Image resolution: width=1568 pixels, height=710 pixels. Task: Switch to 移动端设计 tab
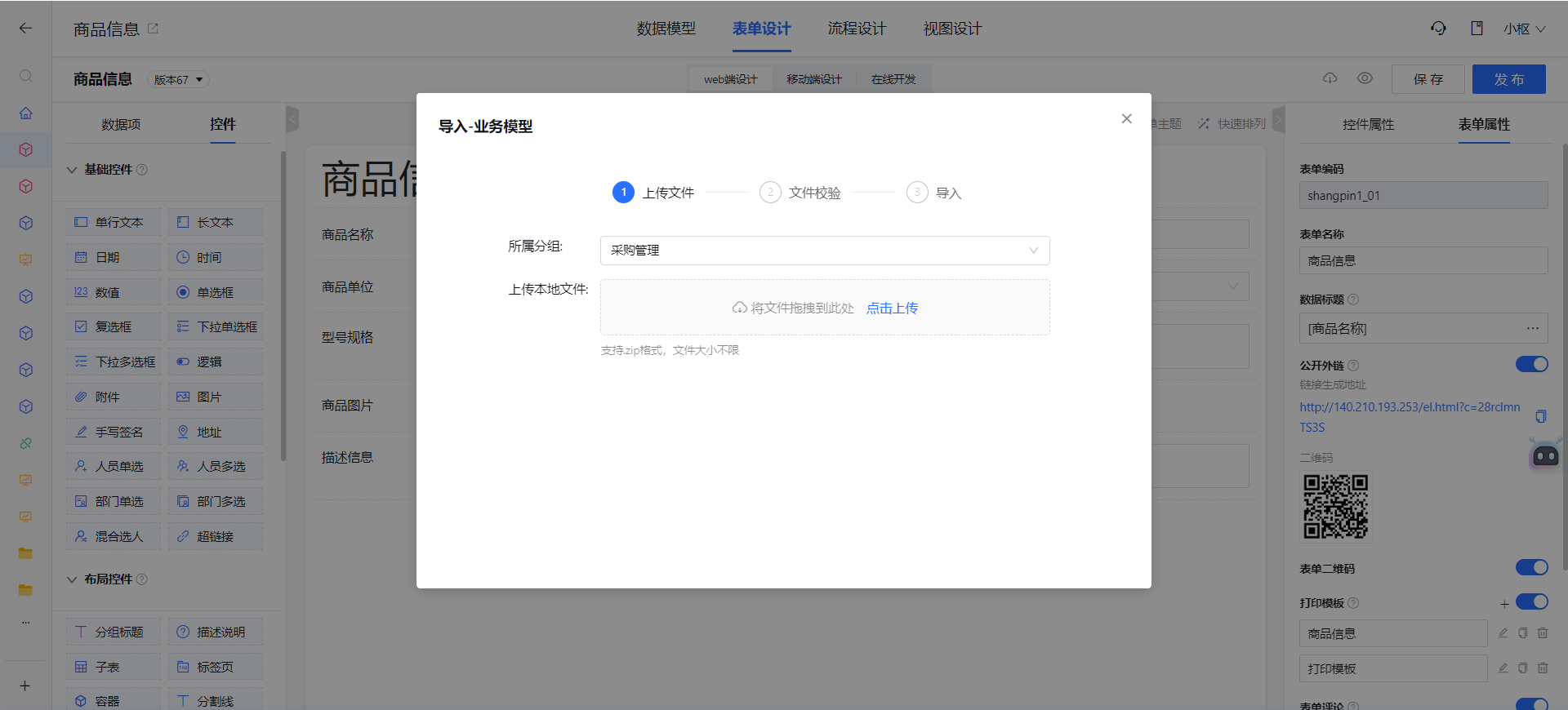(813, 79)
